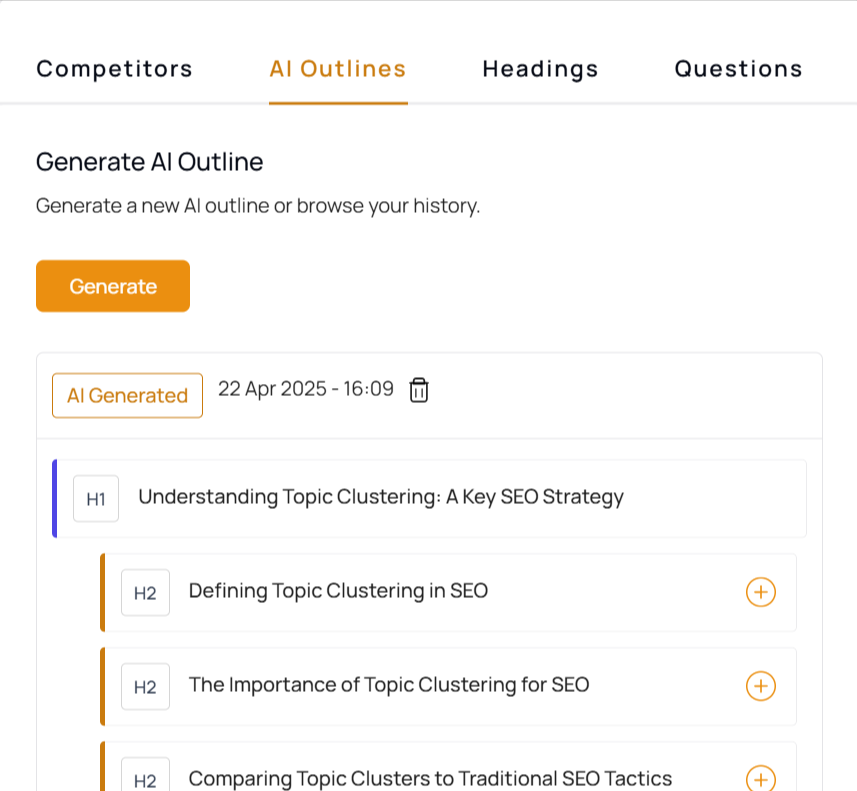Click the 22 Apr 2025 timestamp
The height and width of the screenshot is (791, 857).
pos(306,389)
